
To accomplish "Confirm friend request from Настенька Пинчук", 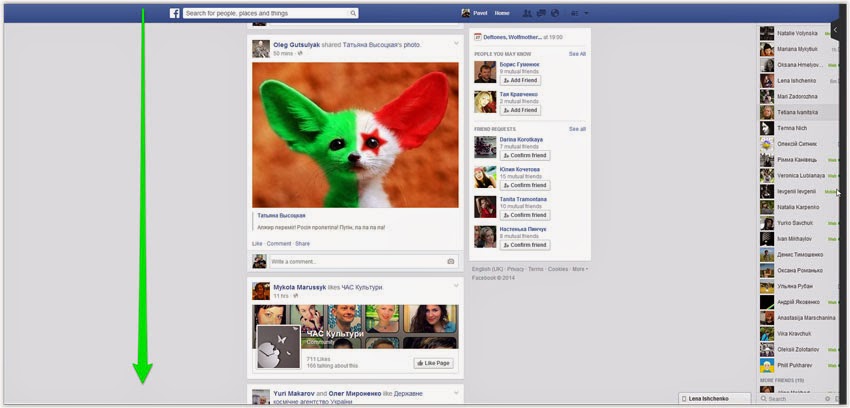I will [525, 245].
